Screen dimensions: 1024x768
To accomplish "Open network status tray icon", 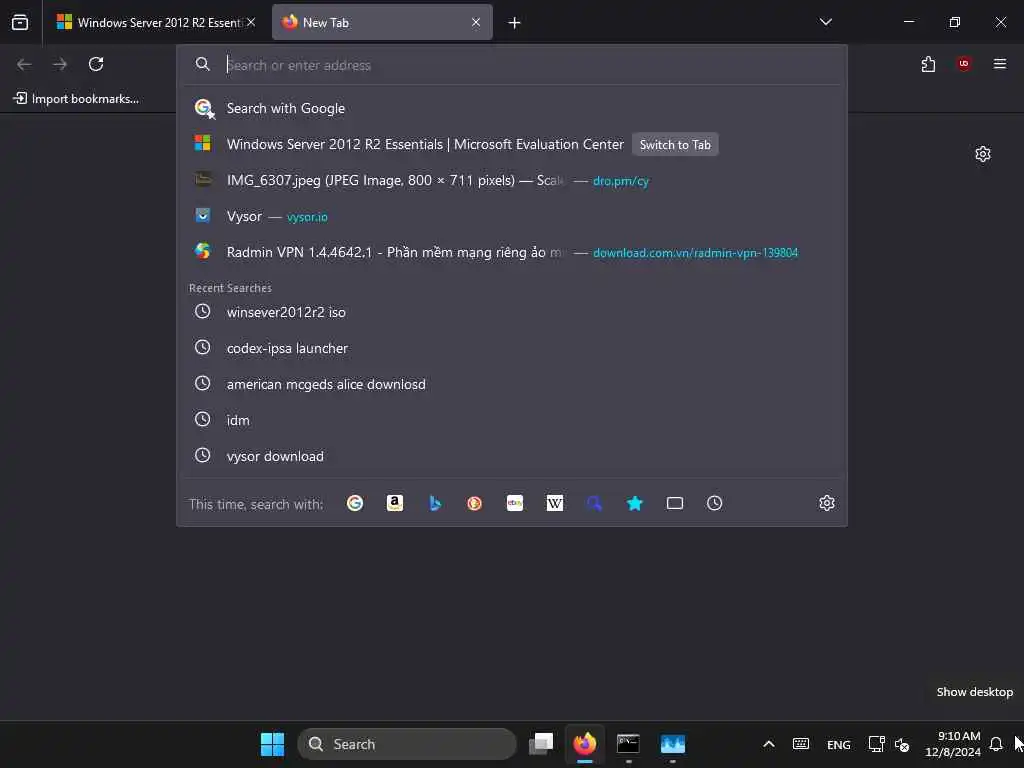I will tap(876, 744).
